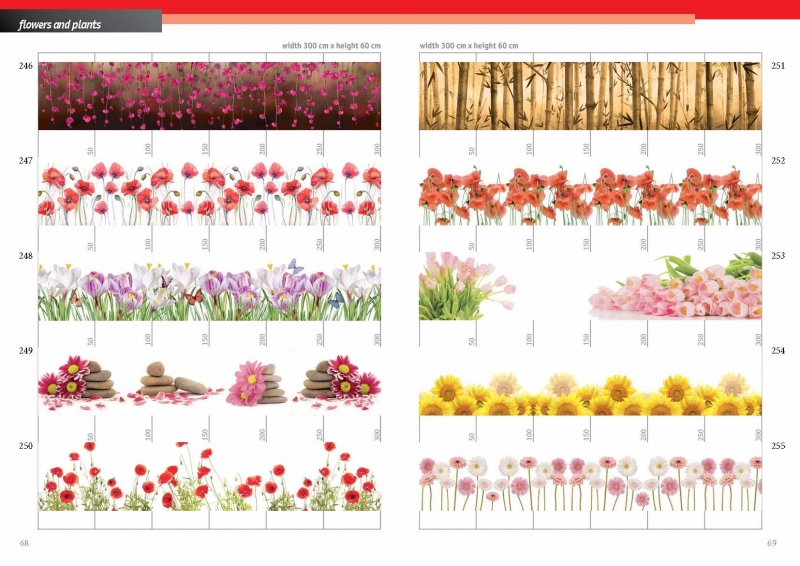Click the right page dimensions text
This screenshot has width=800, height=566.
(469, 46)
